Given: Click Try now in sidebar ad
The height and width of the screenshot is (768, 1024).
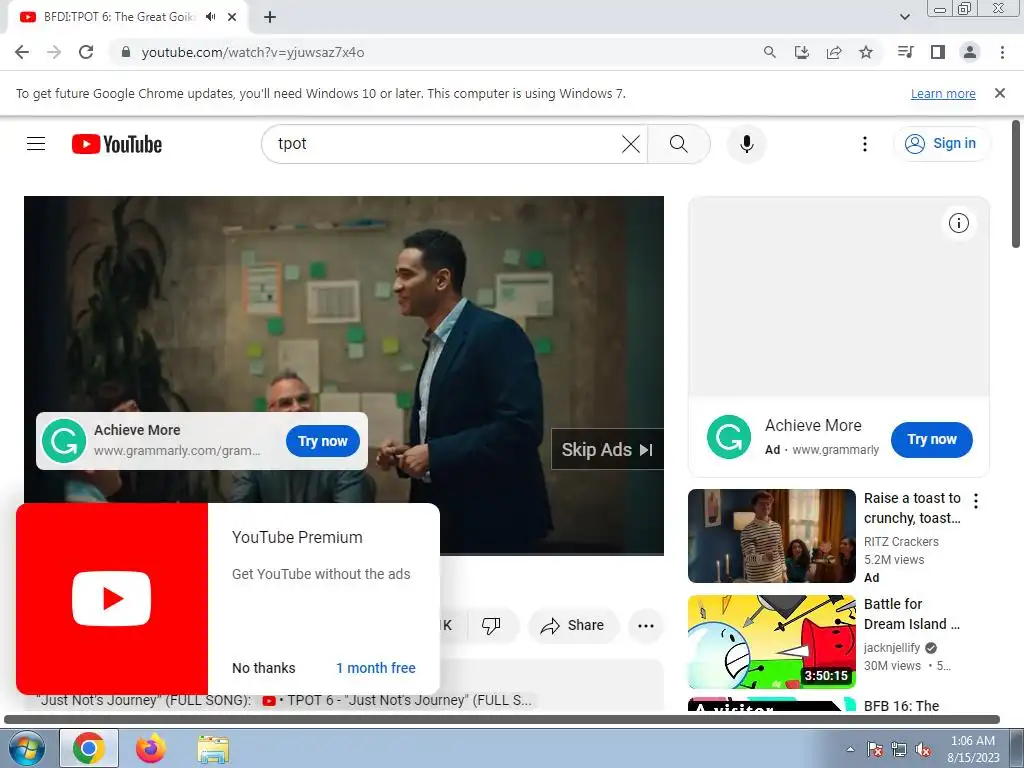Looking at the screenshot, I should pyautogui.click(x=931, y=440).
